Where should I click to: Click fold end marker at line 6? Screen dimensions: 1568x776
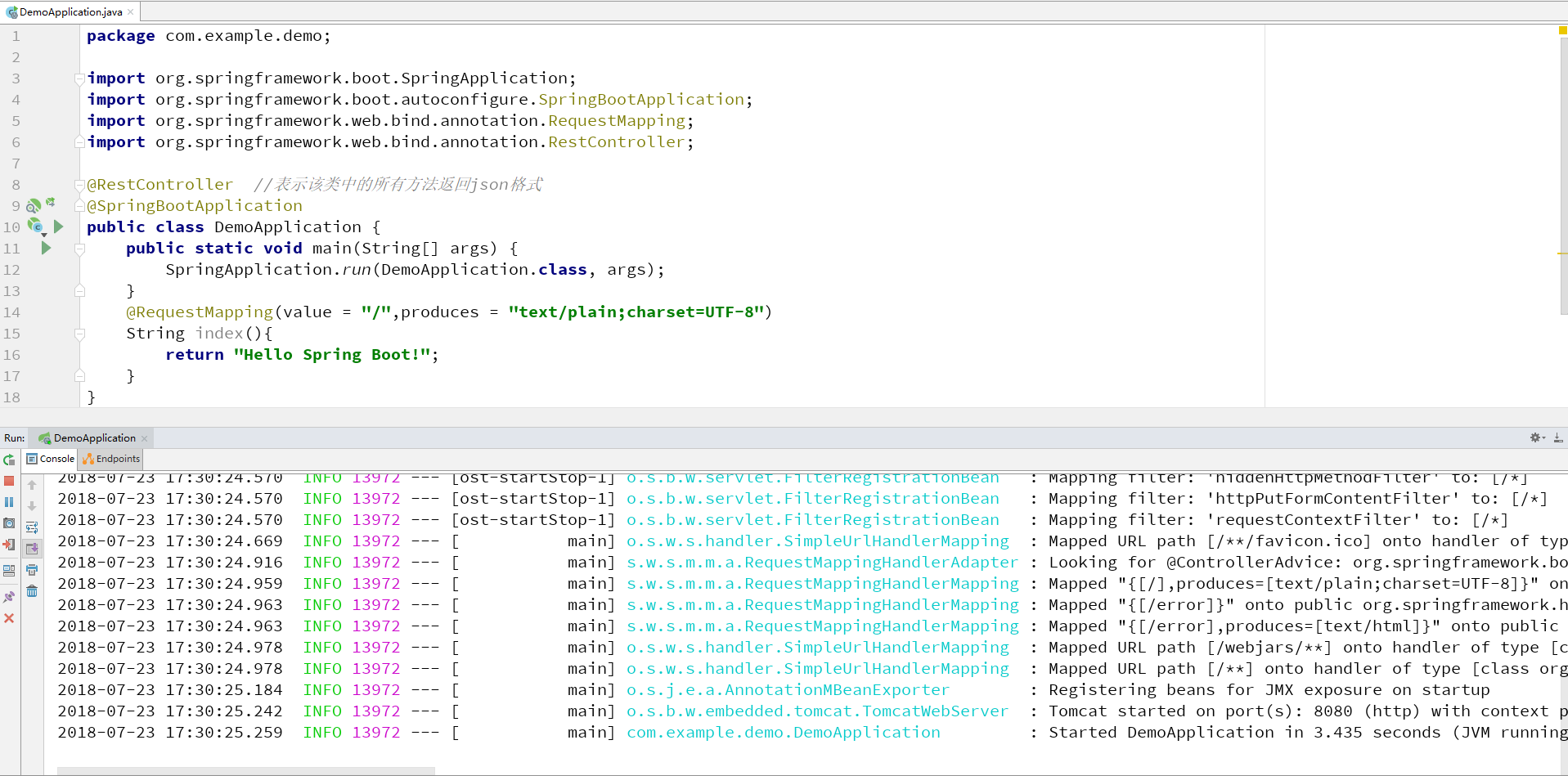point(79,142)
